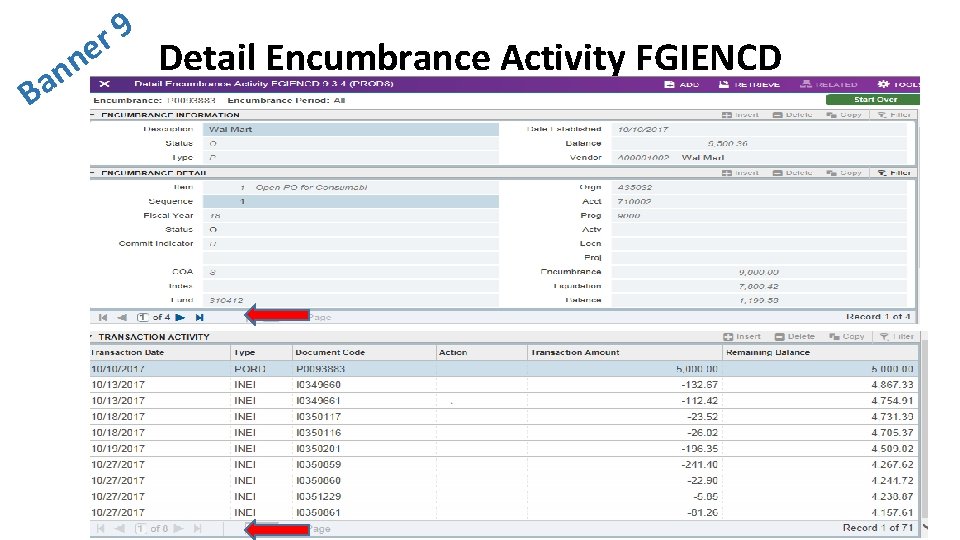Click the Encumbrance amount 9,000.00

(x=759, y=272)
